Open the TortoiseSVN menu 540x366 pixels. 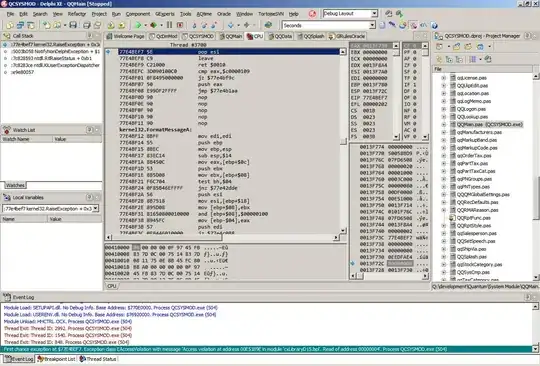click(271, 14)
